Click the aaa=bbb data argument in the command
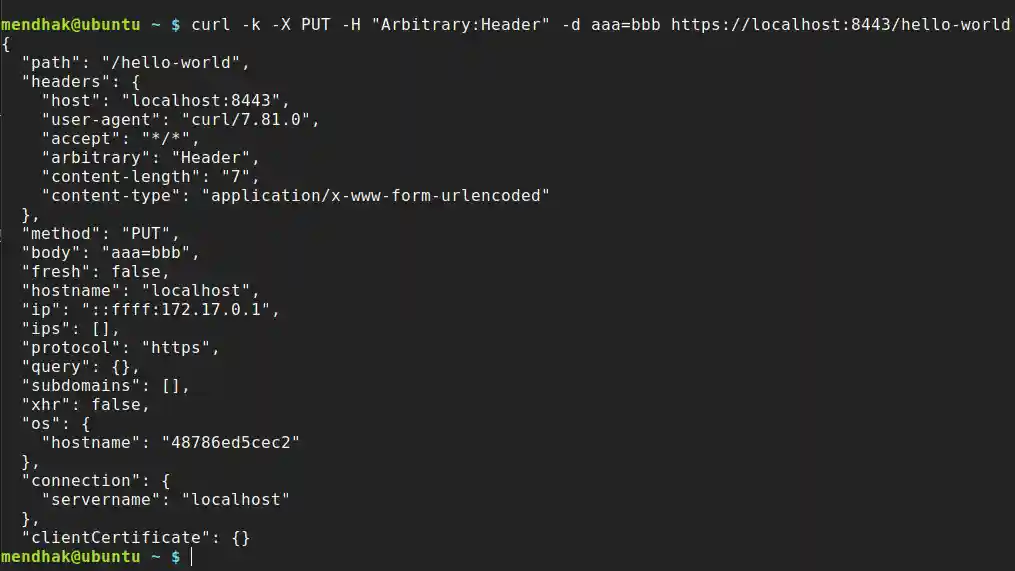Screen dimensions: 1015x571 pyautogui.click(x=625, y=24)
